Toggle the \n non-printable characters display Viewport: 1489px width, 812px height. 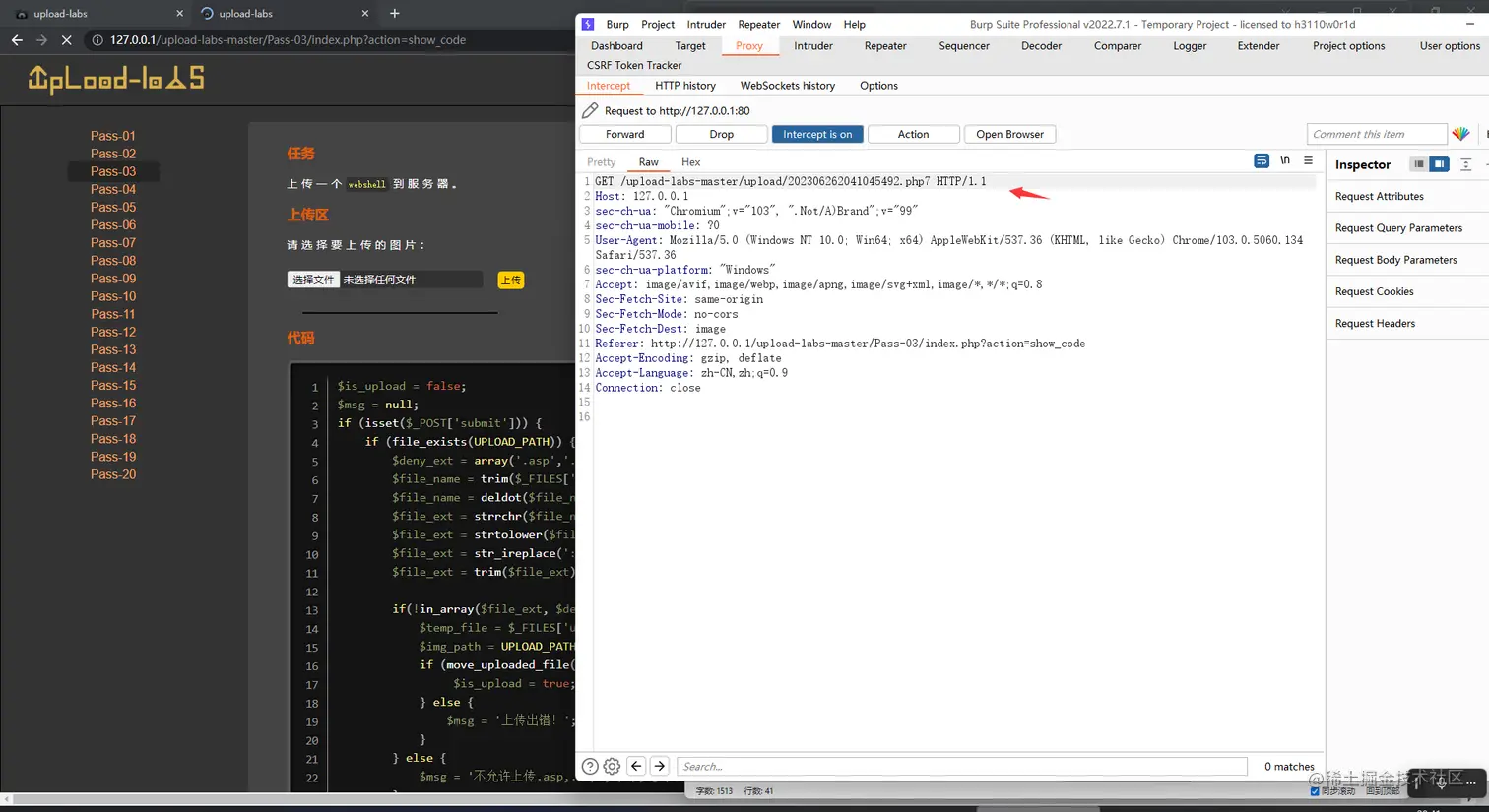click(1284, 160)
